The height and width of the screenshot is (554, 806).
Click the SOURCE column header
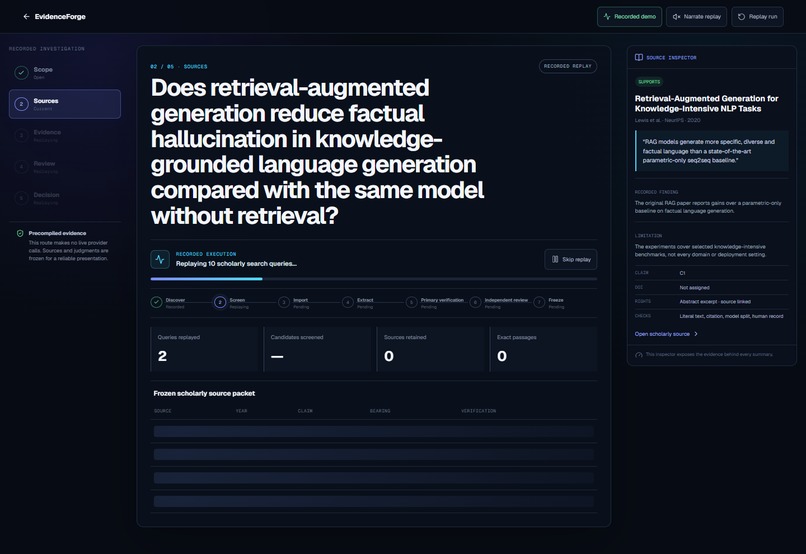162,411
